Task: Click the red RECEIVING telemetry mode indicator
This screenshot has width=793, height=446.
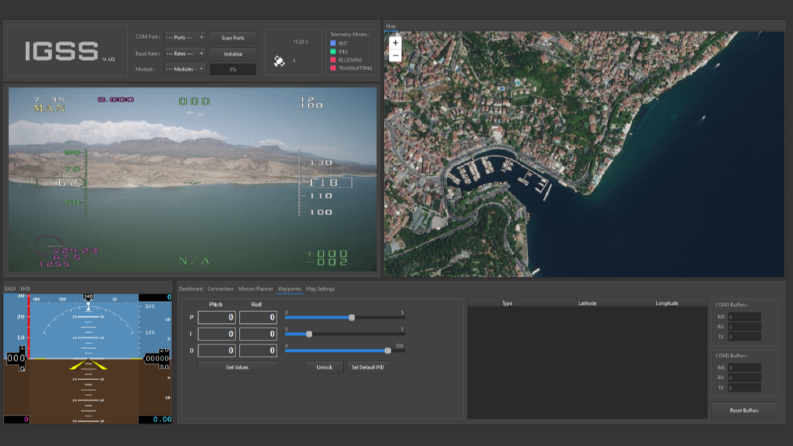Action: click(333, 60)
